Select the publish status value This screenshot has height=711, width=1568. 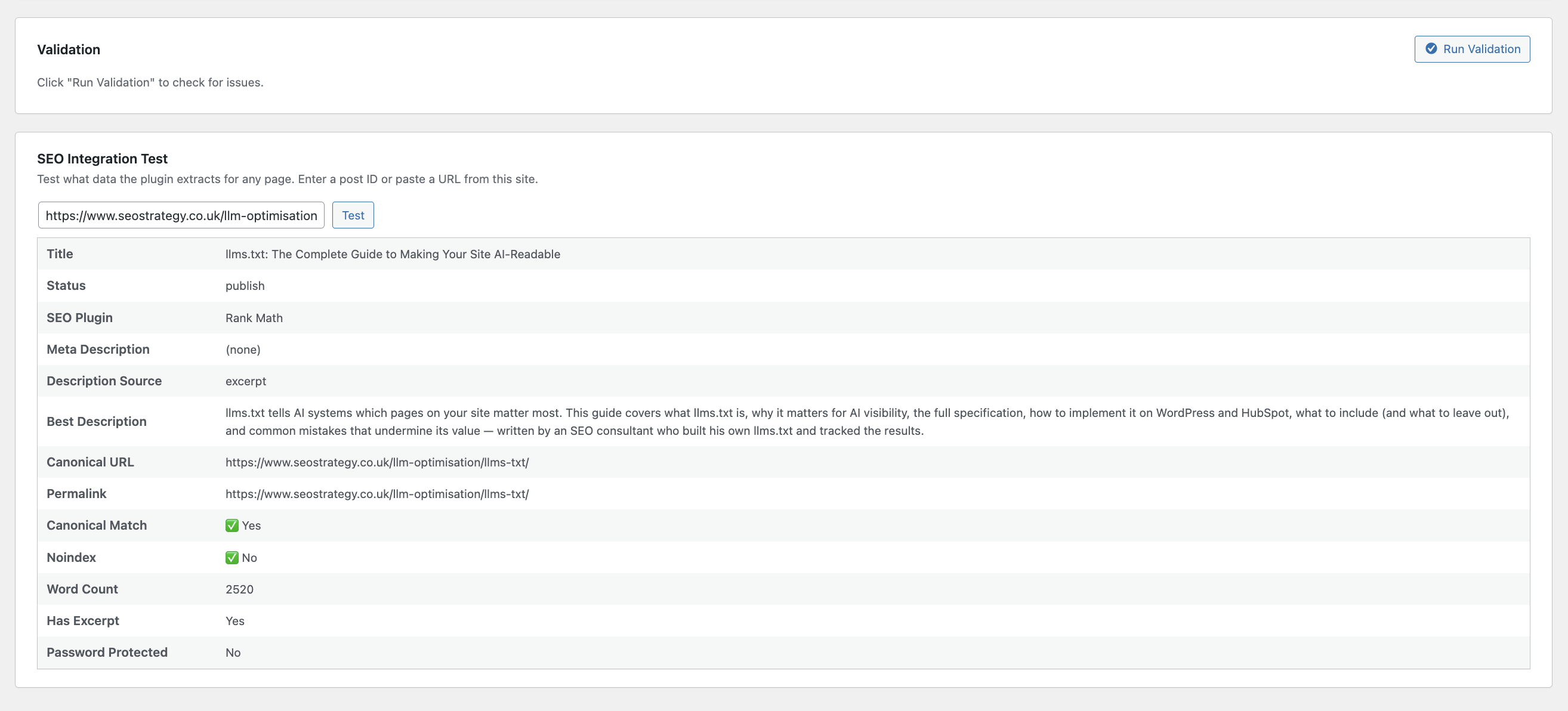click(245, 286)
